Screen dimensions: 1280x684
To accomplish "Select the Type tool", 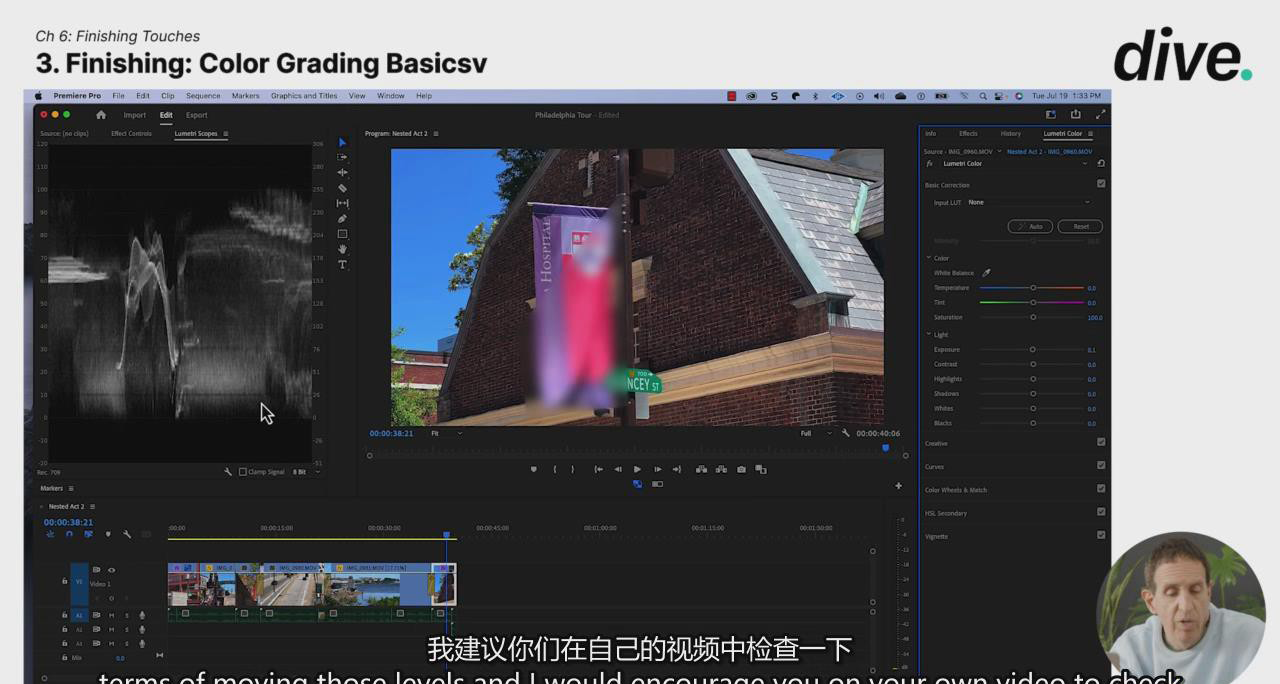I will [x=342, y=265].
